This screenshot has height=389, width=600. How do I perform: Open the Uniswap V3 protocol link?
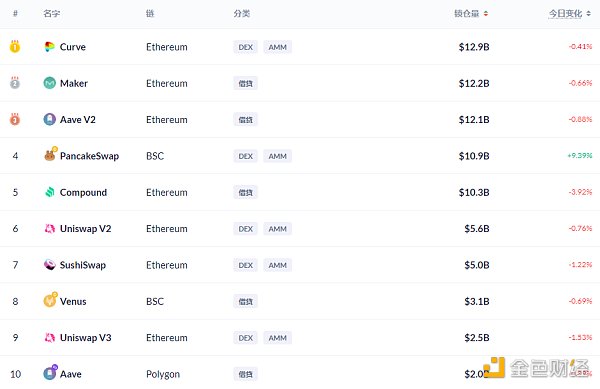(x=86, y=338)
